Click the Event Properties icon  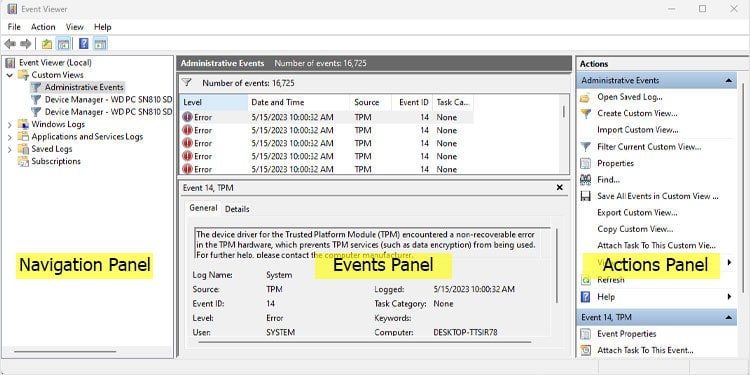(x=585, y=334)
